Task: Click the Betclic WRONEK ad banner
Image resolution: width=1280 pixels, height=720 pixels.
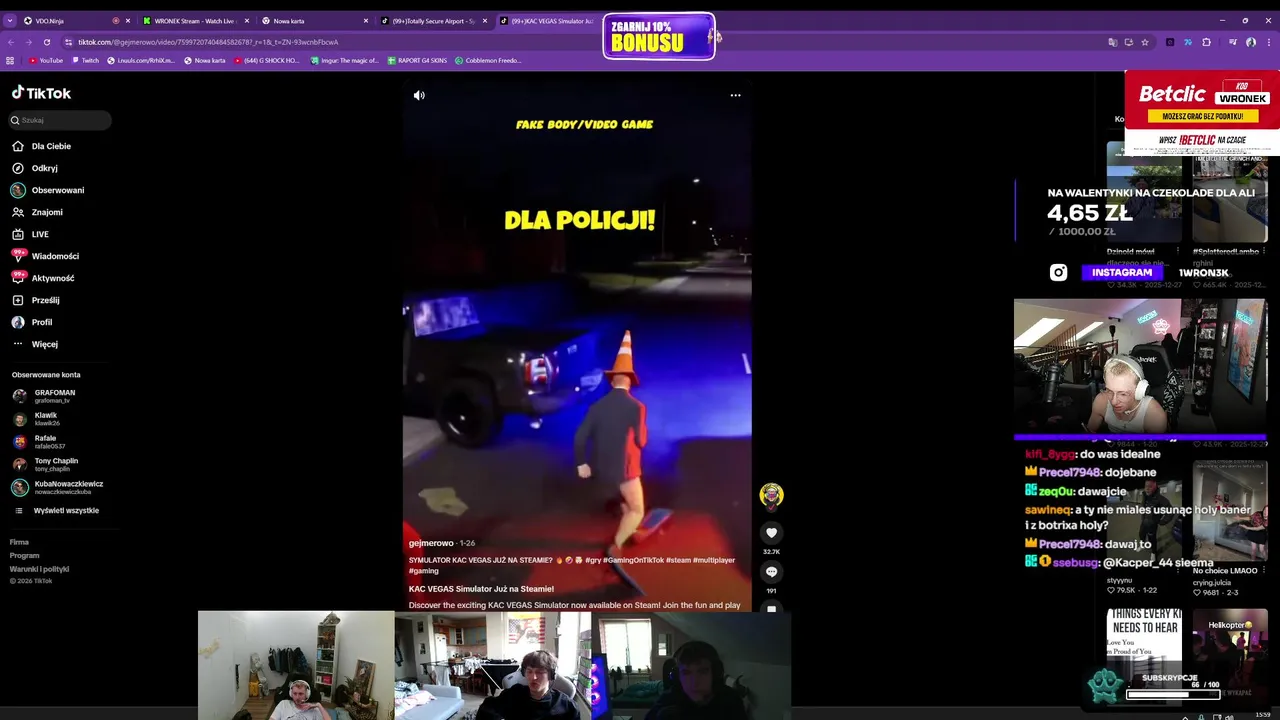Action: point(1202,112)
